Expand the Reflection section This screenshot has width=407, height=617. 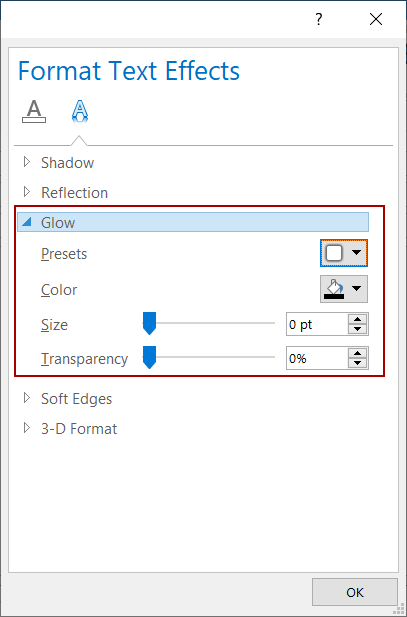(x=66, y=192)
